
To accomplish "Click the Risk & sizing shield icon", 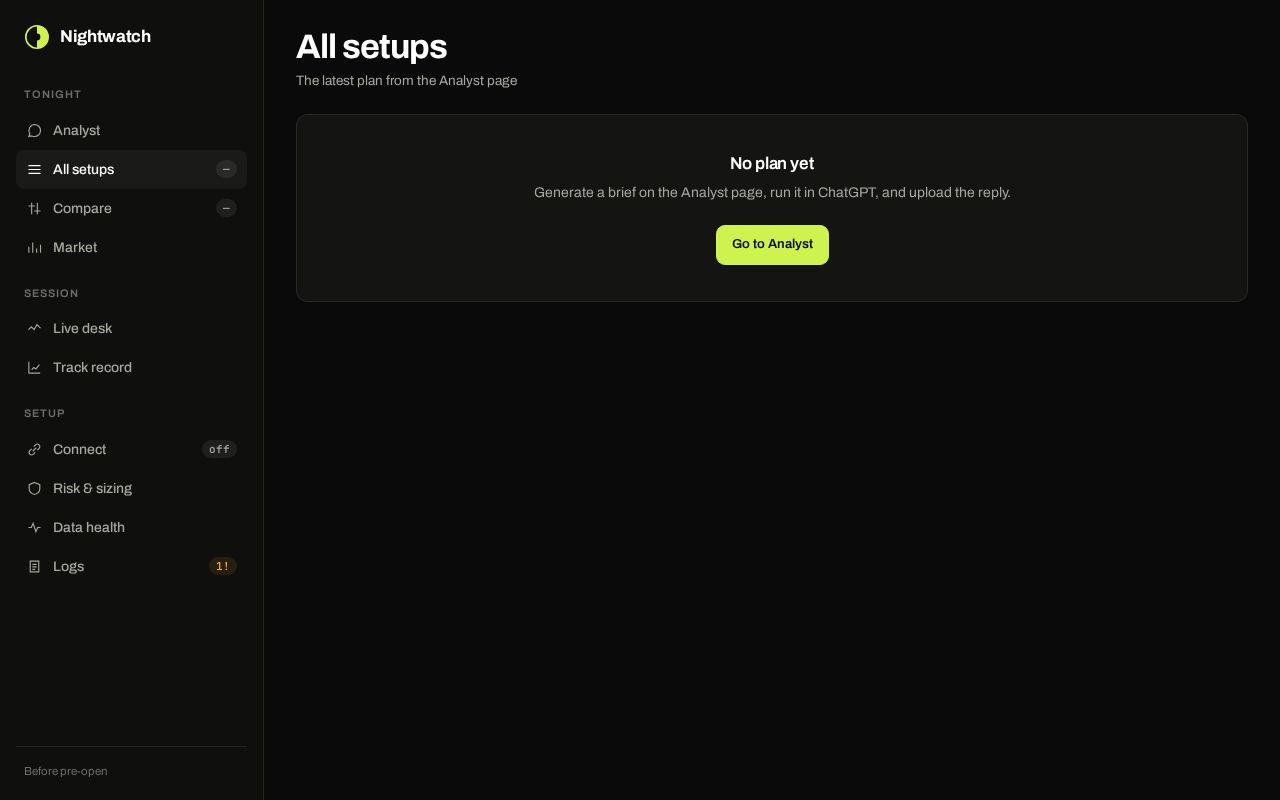I will coord(34,489).
